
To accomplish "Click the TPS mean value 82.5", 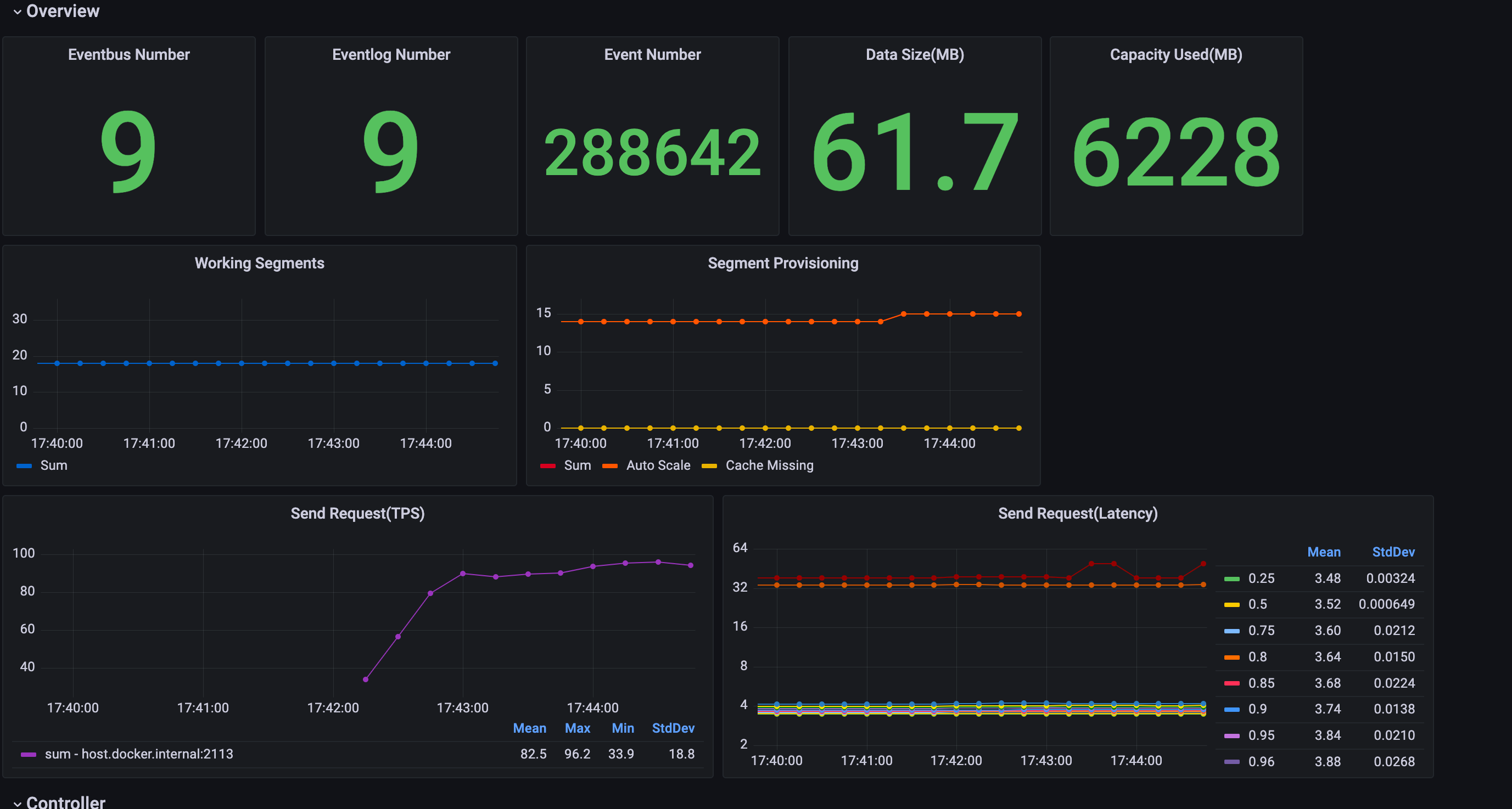I will coord(533,754).
